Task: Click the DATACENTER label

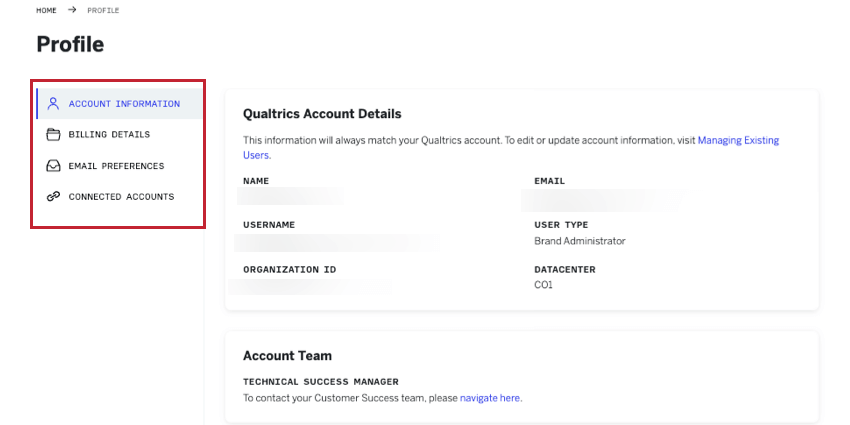Action: tap(565, 269)
